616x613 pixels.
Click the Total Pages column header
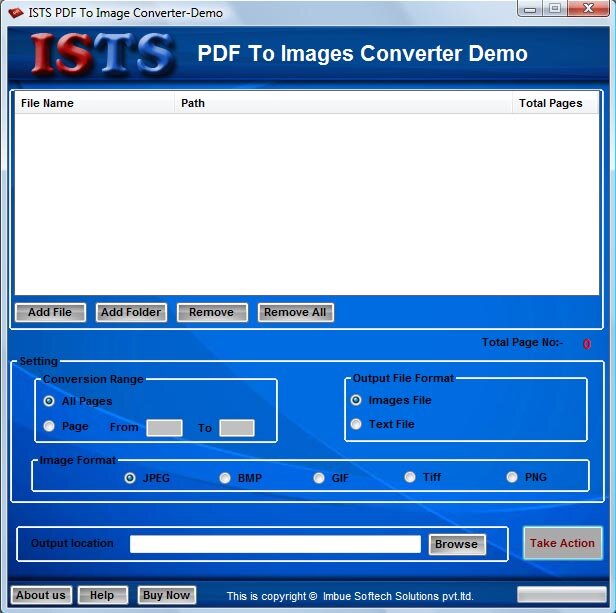click(556, 103)
